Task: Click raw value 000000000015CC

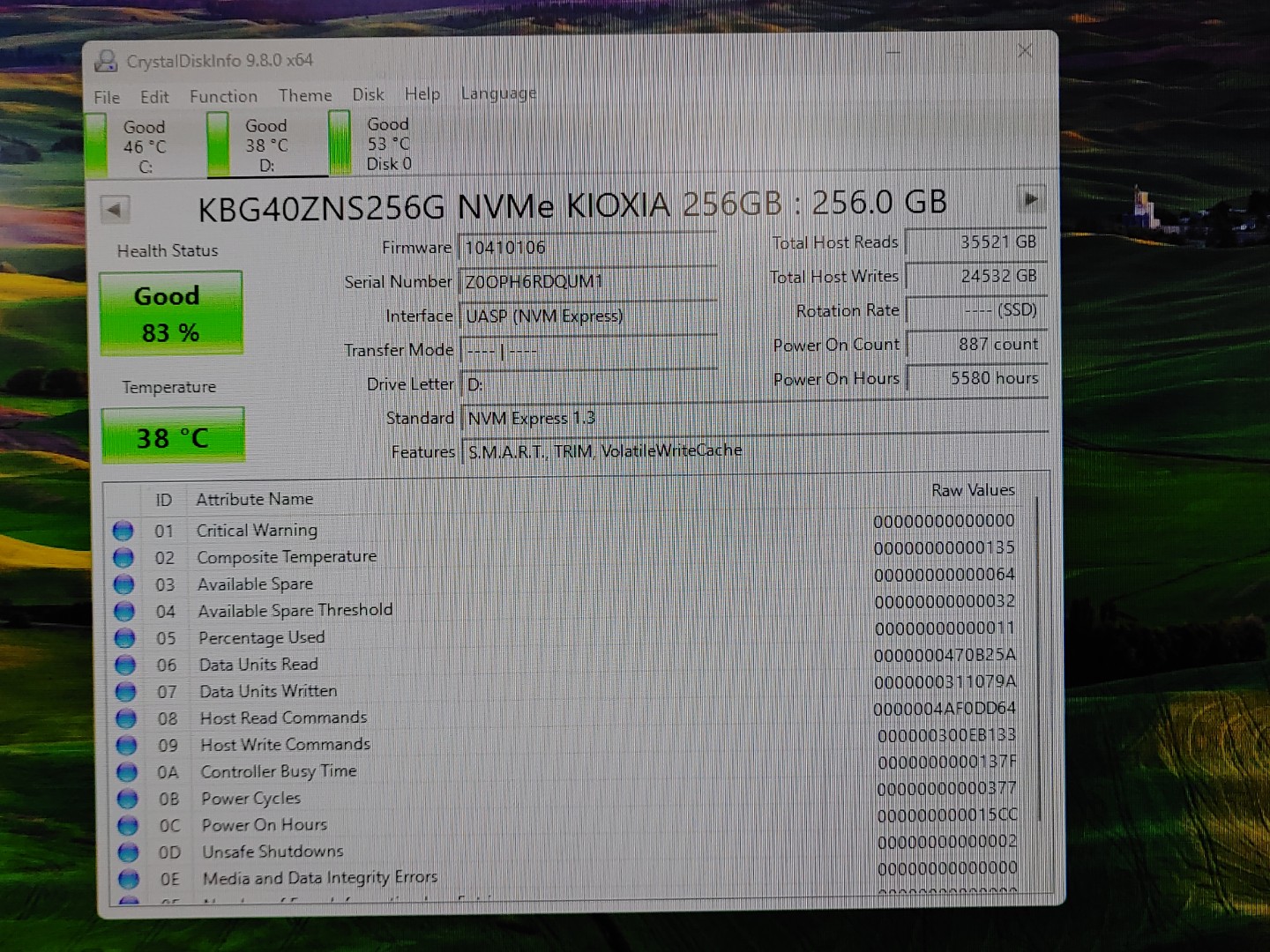Action: (947, 815)
